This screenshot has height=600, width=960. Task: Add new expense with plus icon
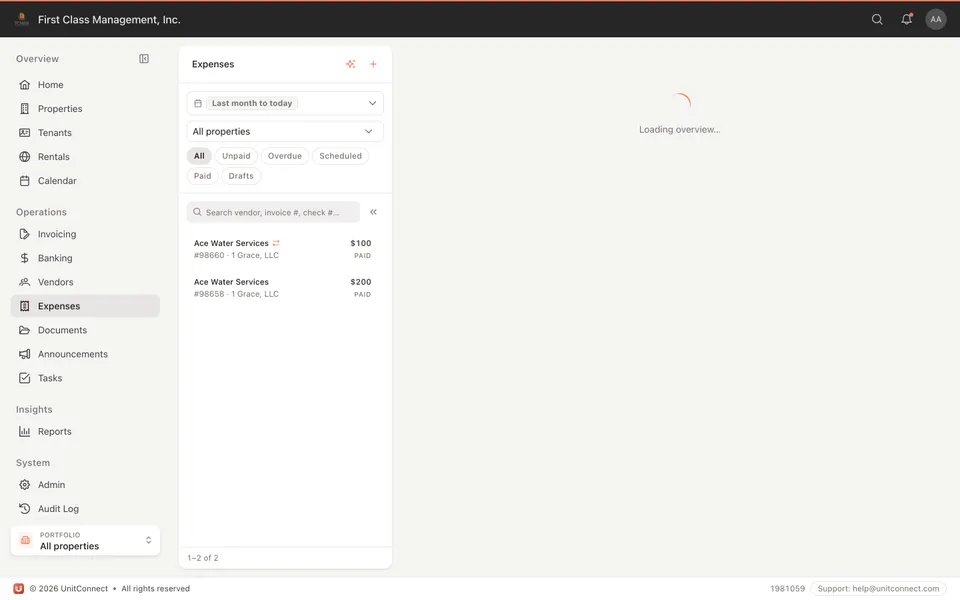tap(373, 64)
